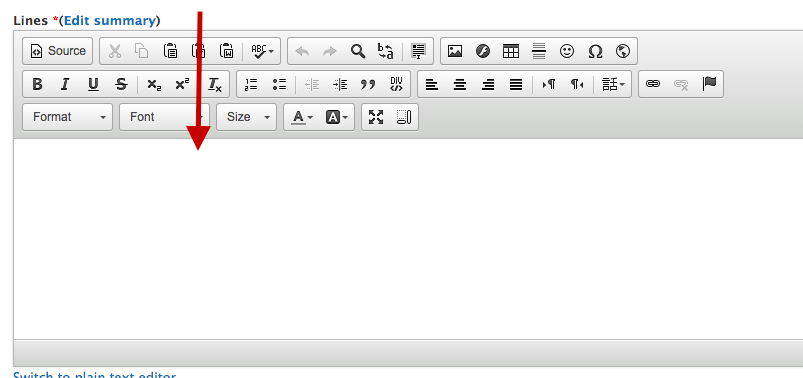This screenshot has height=378, width=803.
Task: Open the text color picker
Action: pos(302,117)
